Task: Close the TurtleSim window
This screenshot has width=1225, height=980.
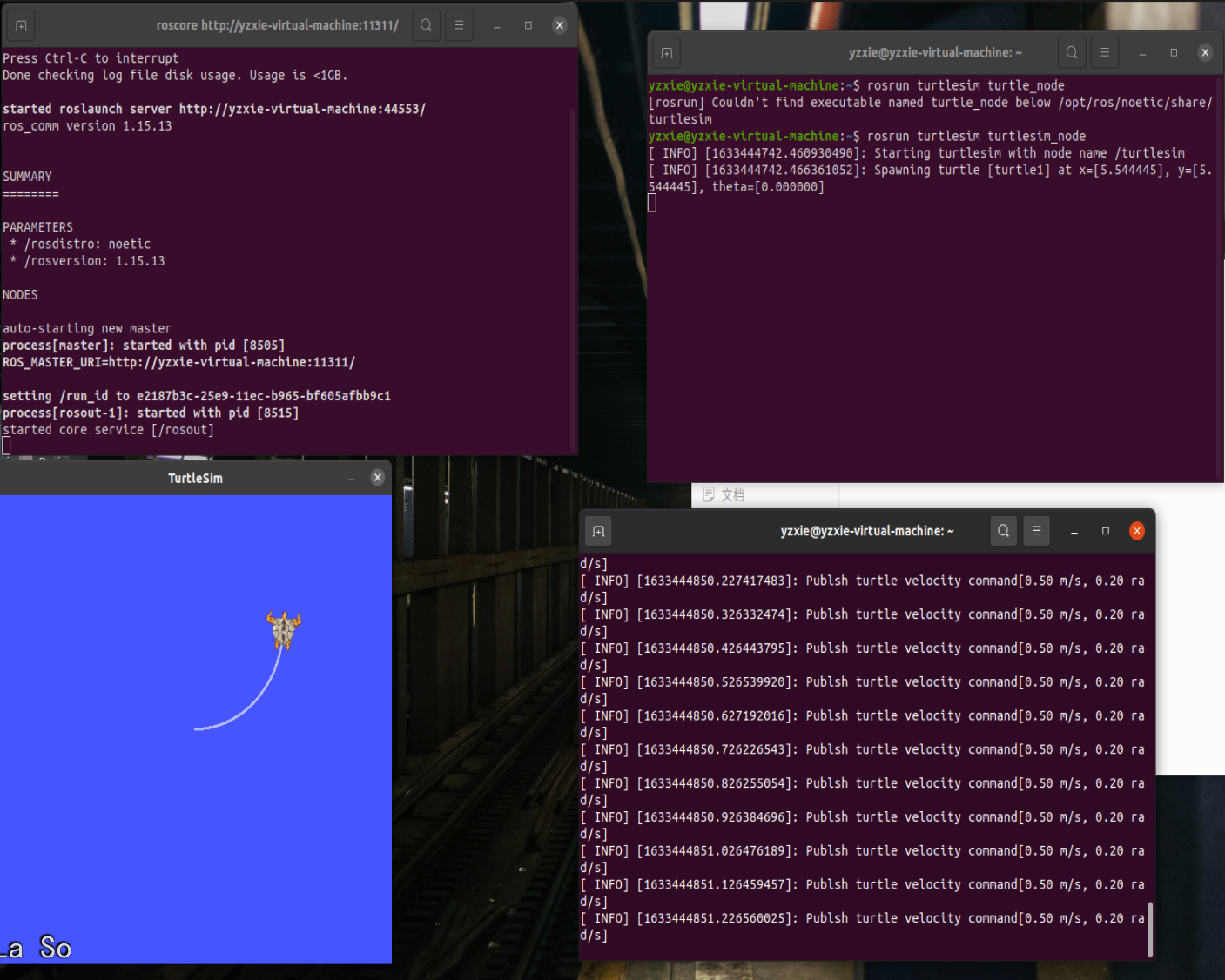Action: pos(378,478)
